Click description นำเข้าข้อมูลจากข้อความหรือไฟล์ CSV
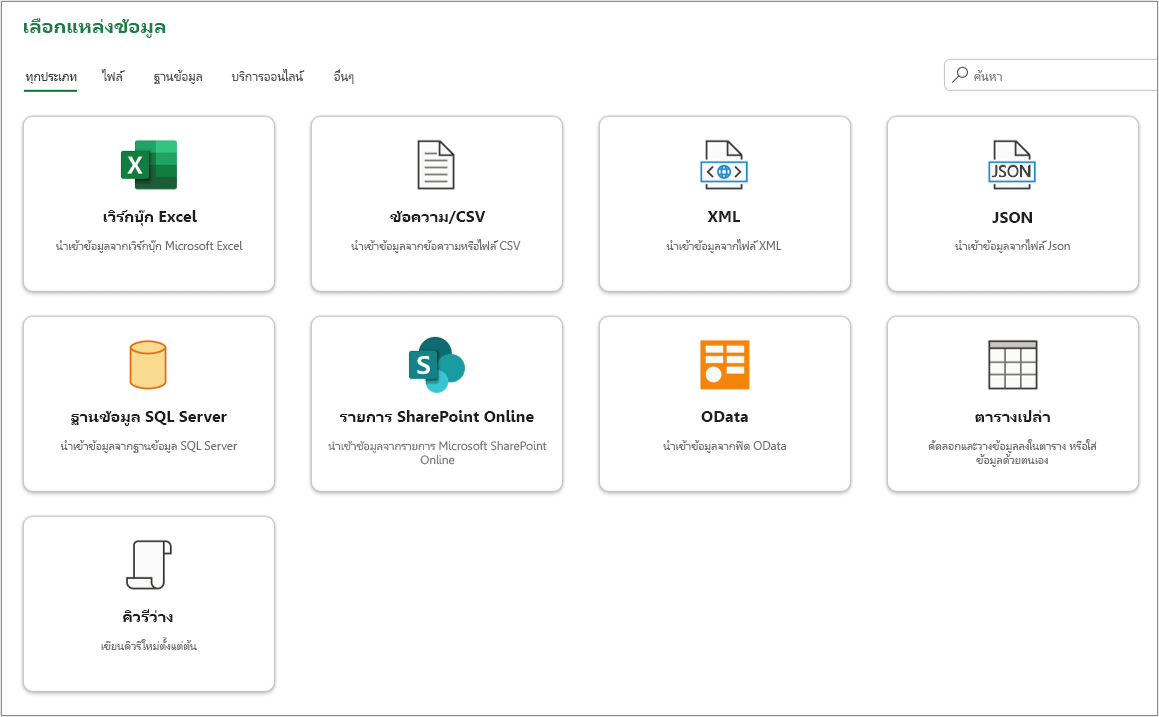This screenshot has height=717, width=1159. pyautogui.click(x=436, y=246)
